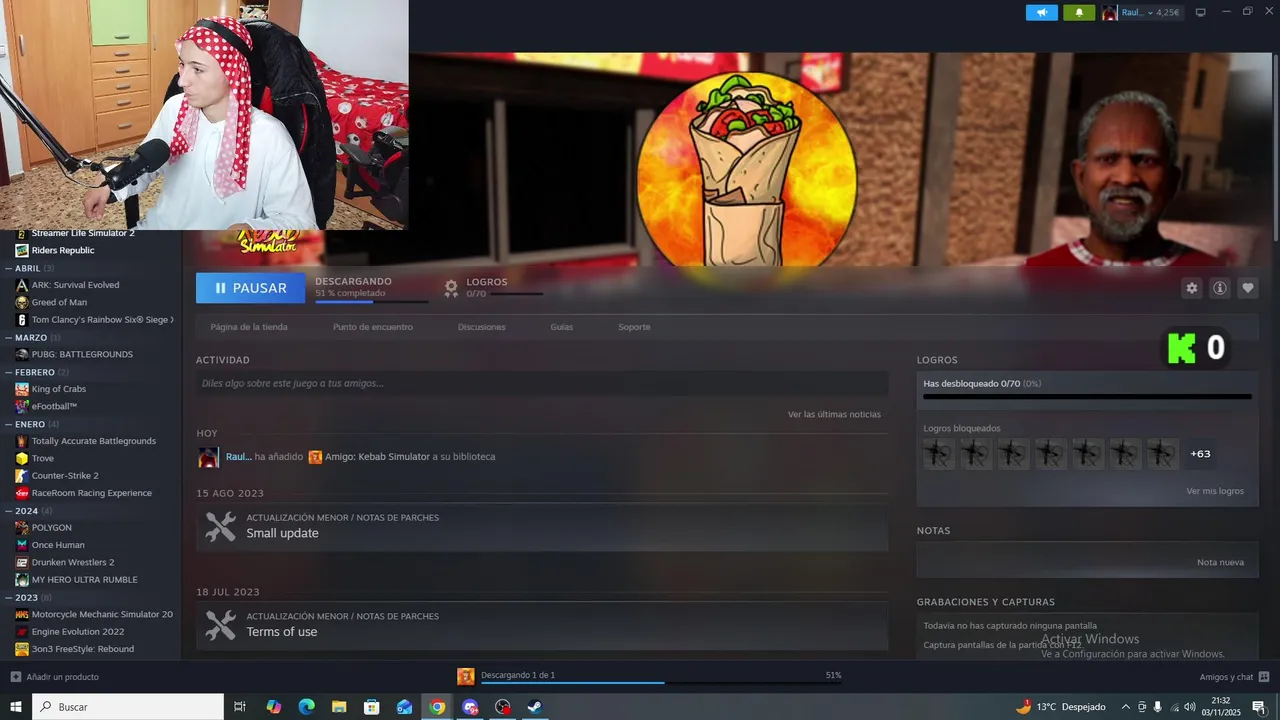Pause the Kebab Simulator download
The height and width of the screenshot is (720, 1280).
pos(250,288)
